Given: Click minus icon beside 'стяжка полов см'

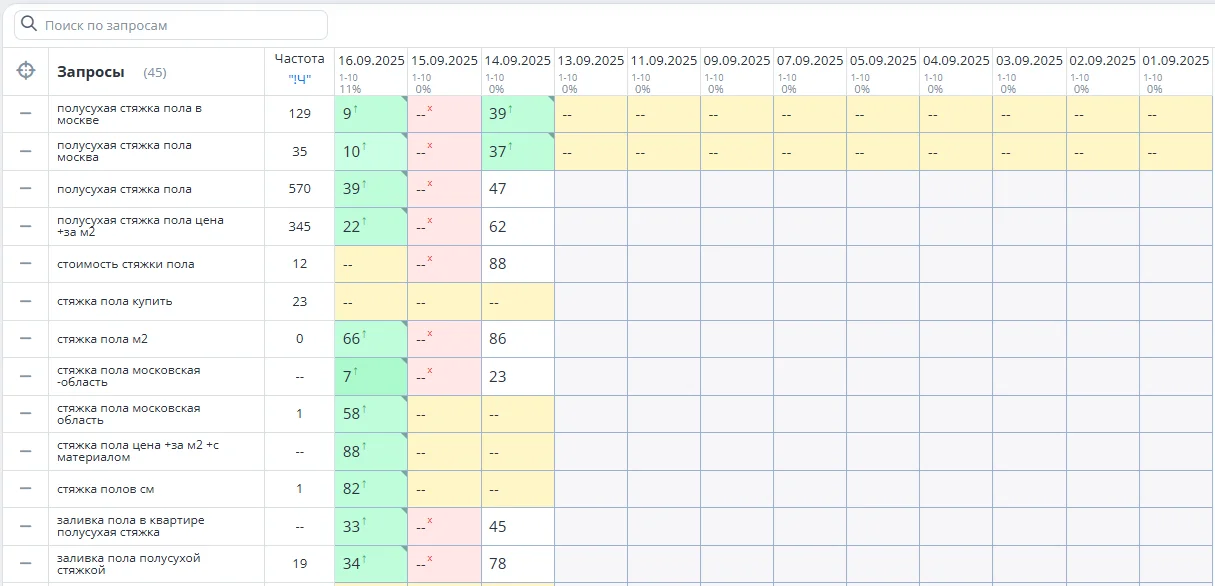Looking at the screenshot, I should (x=26, y=489).
